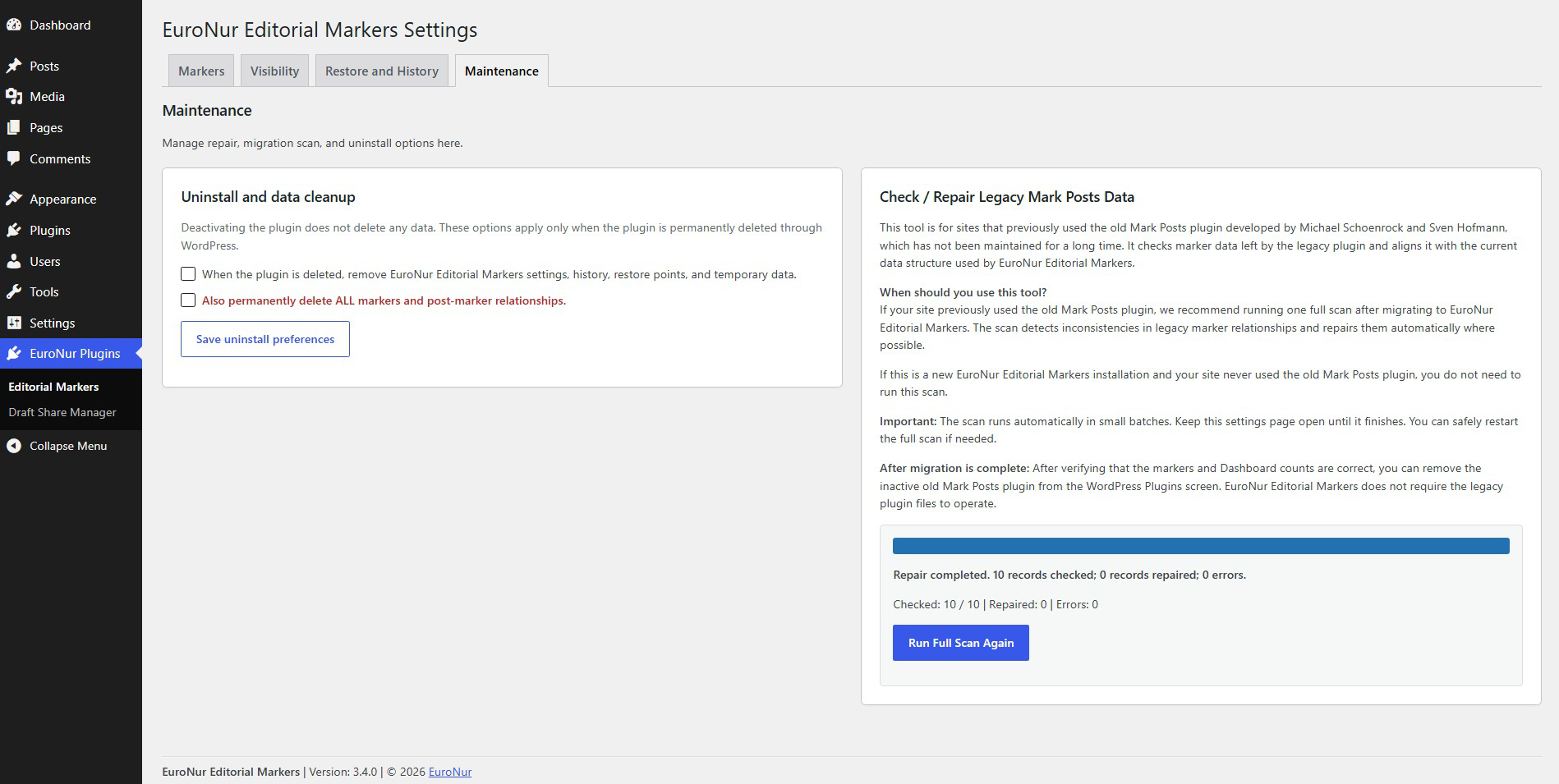Click 'Manage repair, migration scan' description text
This screenshot has height=784, width=1559.
coord(312,143)
